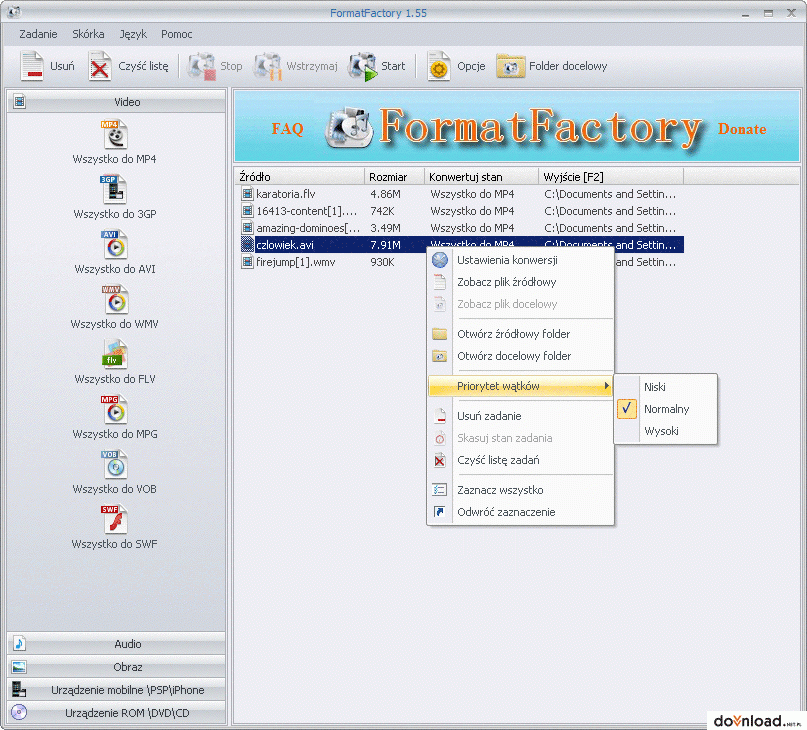Screen dimensions: 807x730
Task: Click the FAQ link in the banner
Action: [287, 129]
